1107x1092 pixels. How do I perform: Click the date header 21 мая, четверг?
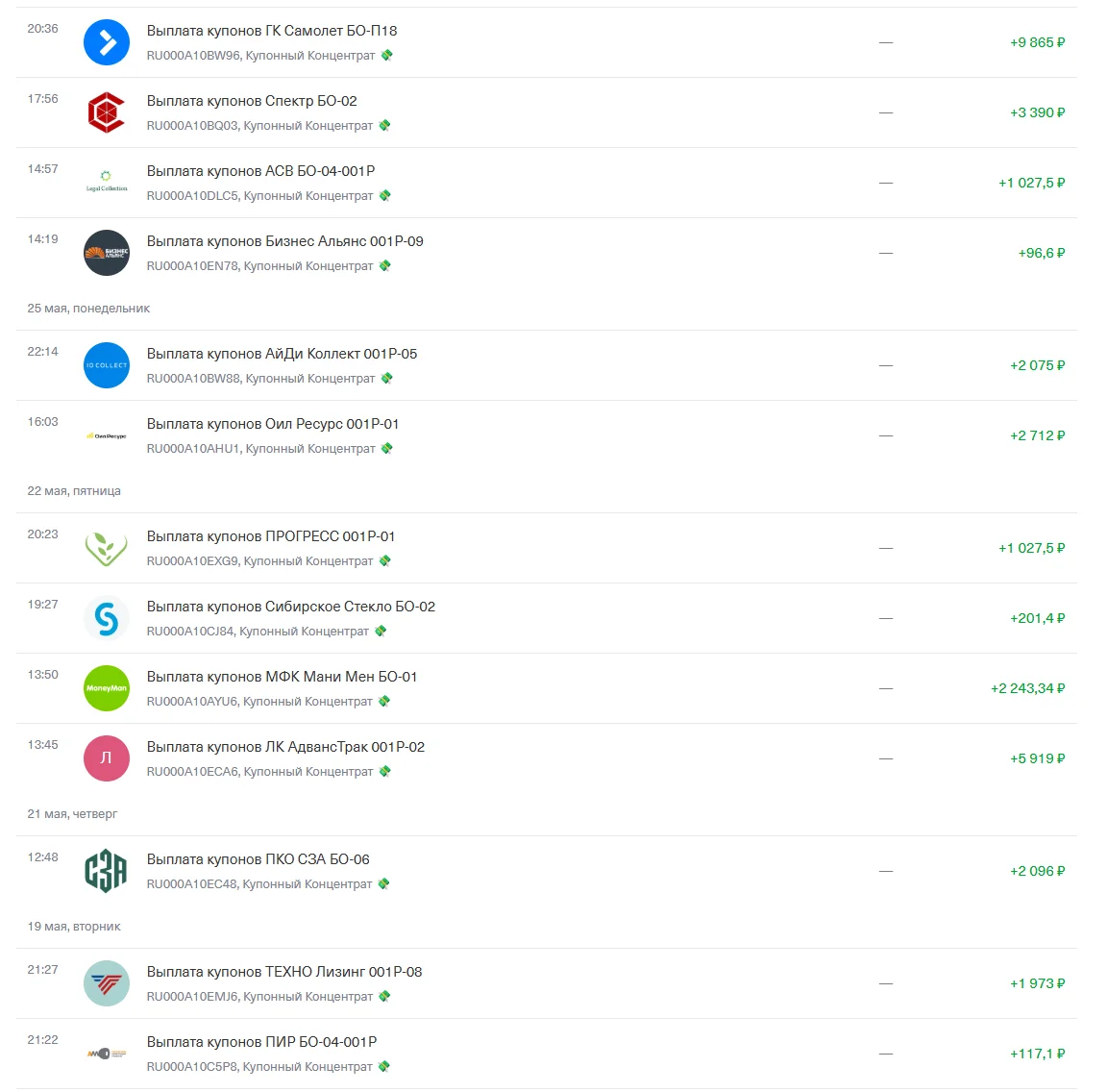click(x=72, y=813)
